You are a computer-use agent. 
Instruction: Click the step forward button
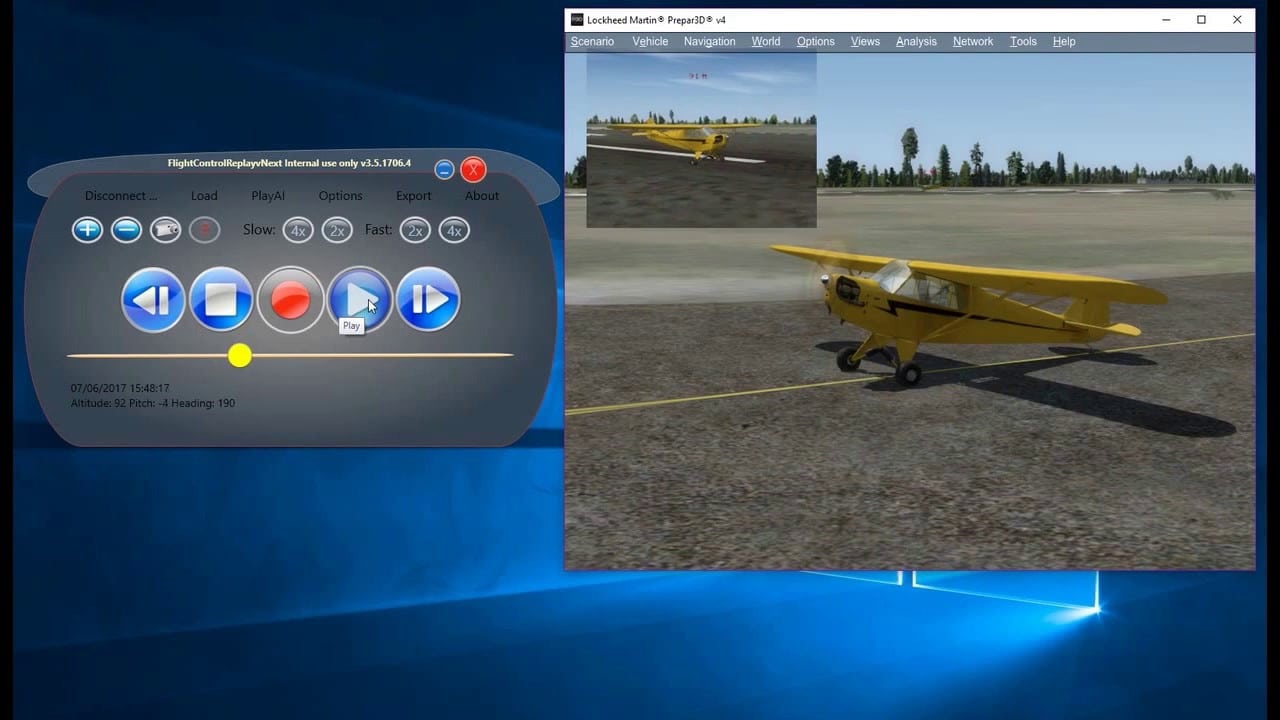(x=428, y=299)
